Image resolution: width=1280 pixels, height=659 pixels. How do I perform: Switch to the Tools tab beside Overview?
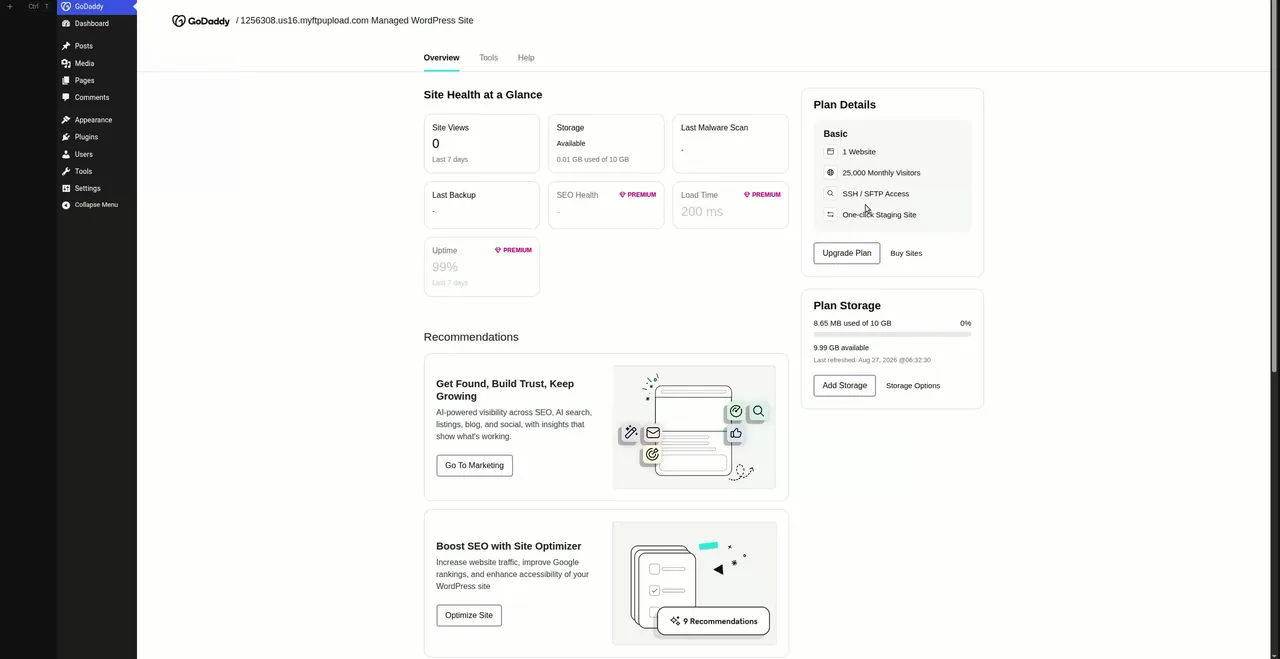488,58
